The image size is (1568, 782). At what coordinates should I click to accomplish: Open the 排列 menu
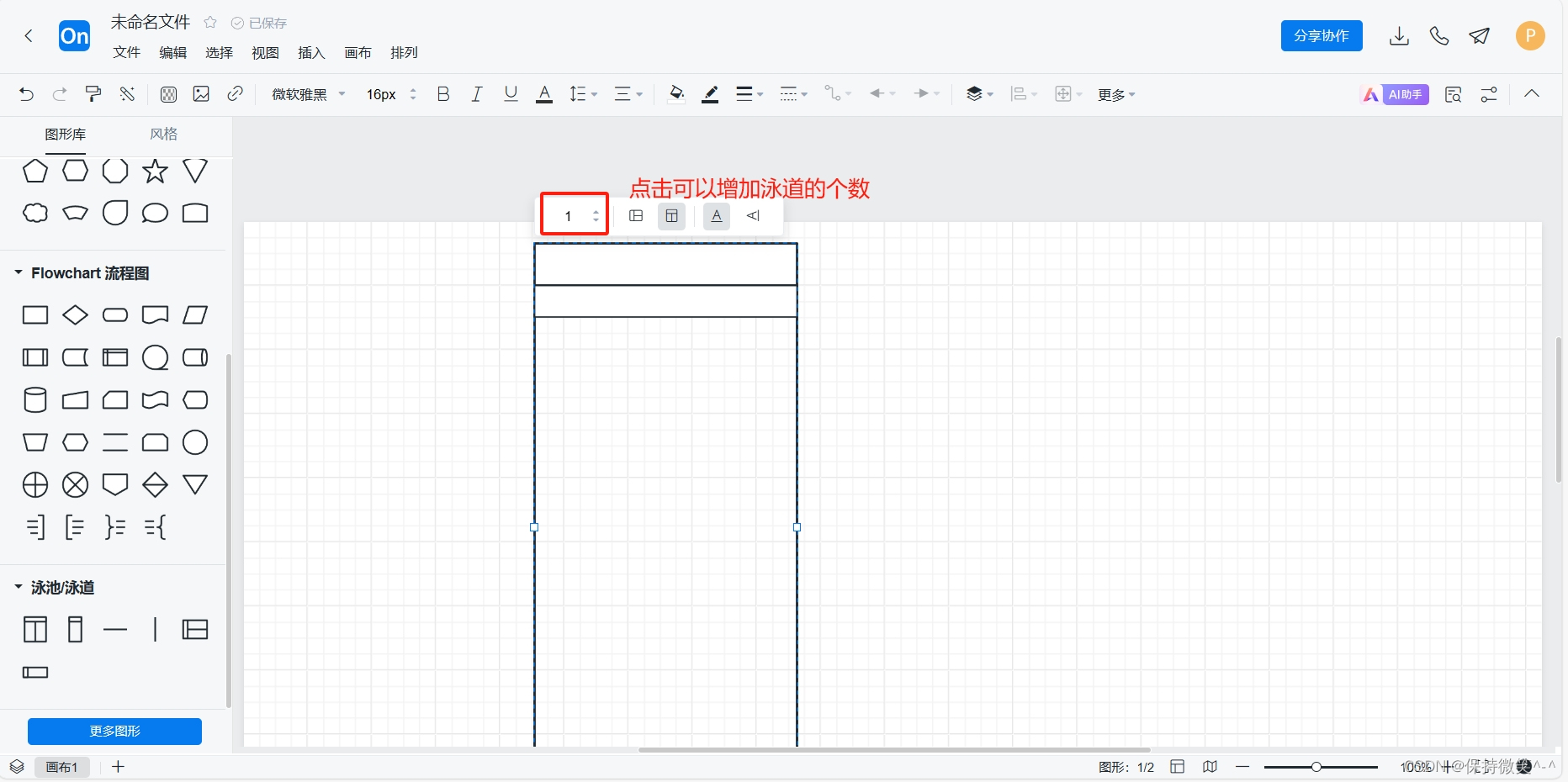405,52
